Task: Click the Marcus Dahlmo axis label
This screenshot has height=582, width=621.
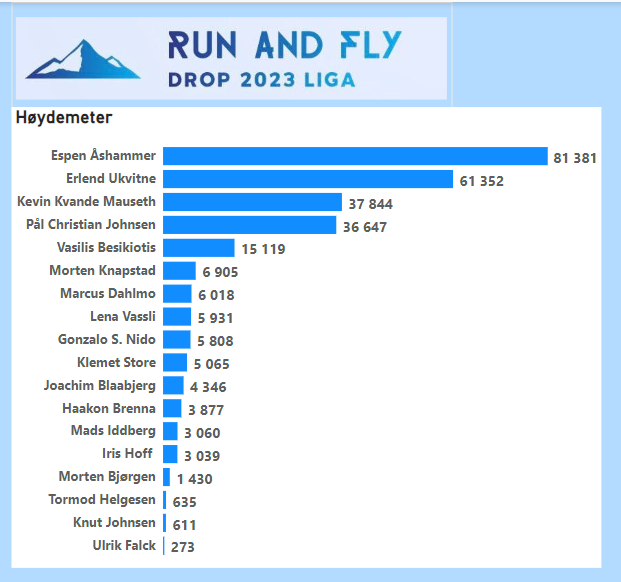Action: click(107, 294)
